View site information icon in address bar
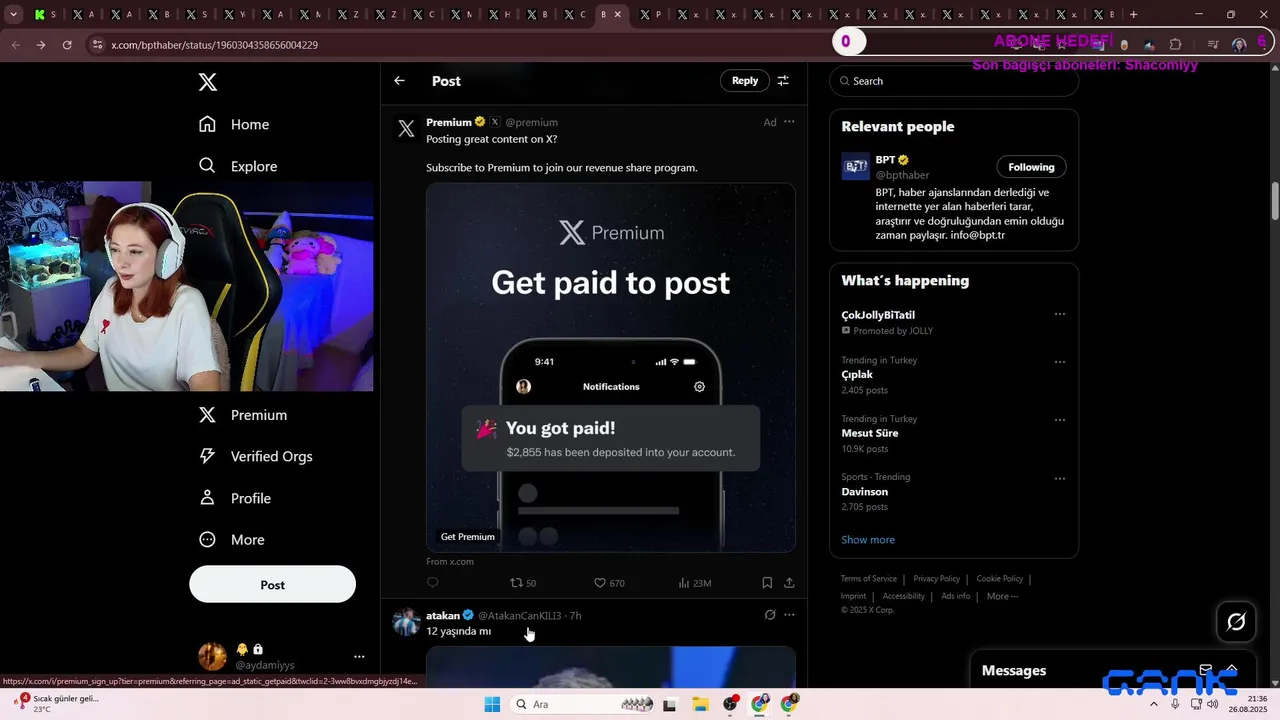 click(97, 45)
